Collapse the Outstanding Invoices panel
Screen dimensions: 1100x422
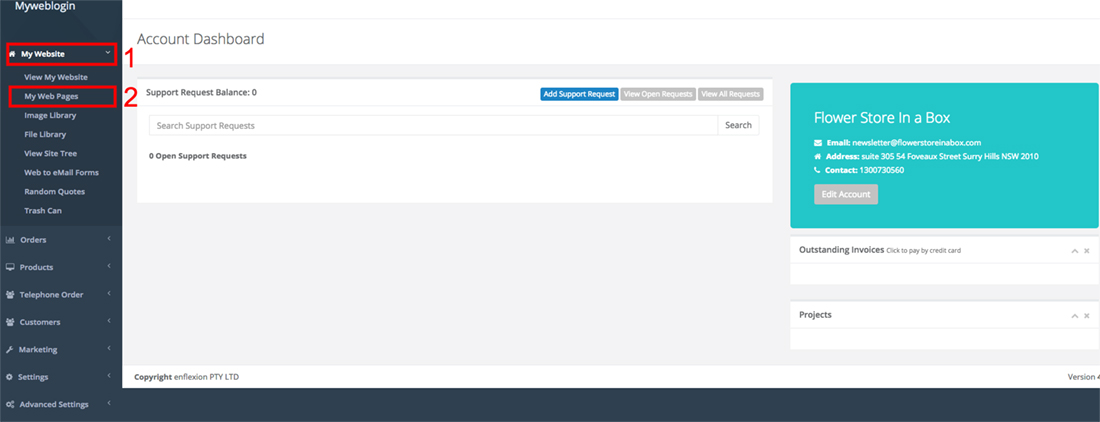tap(1074, 250)
